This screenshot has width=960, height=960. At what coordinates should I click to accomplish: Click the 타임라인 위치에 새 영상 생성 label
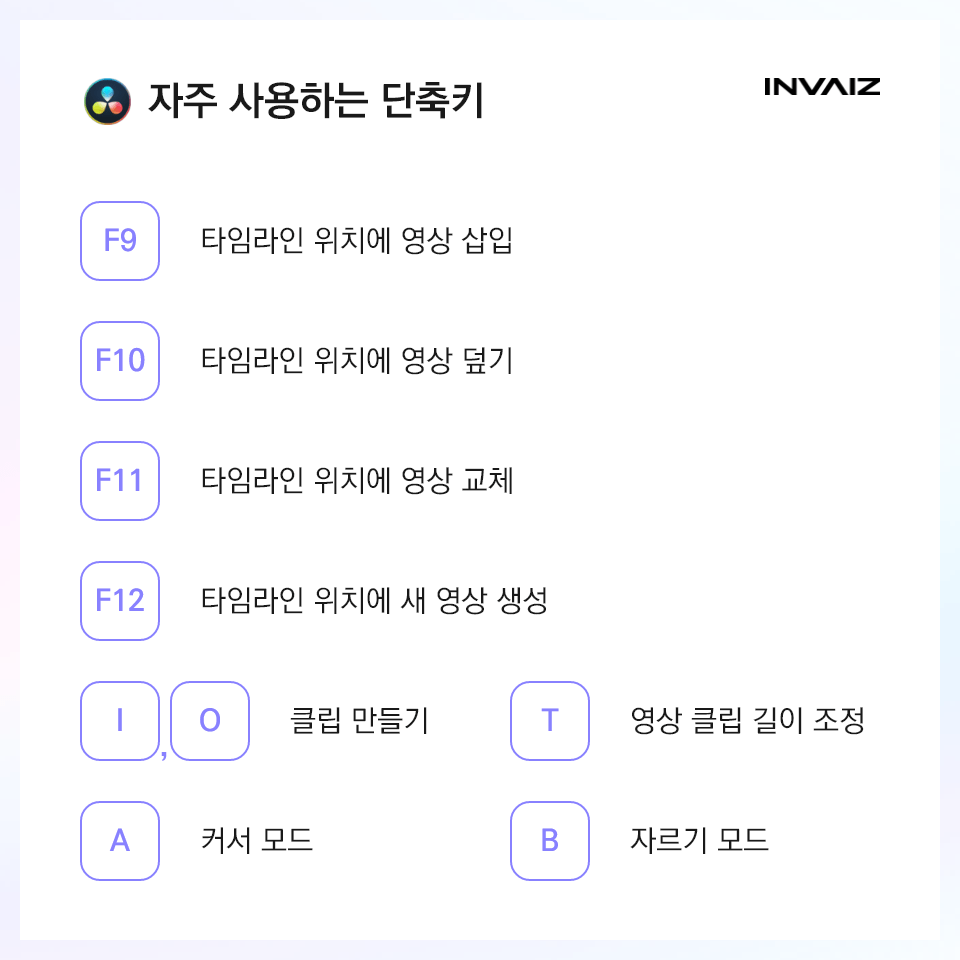[374, 600]
